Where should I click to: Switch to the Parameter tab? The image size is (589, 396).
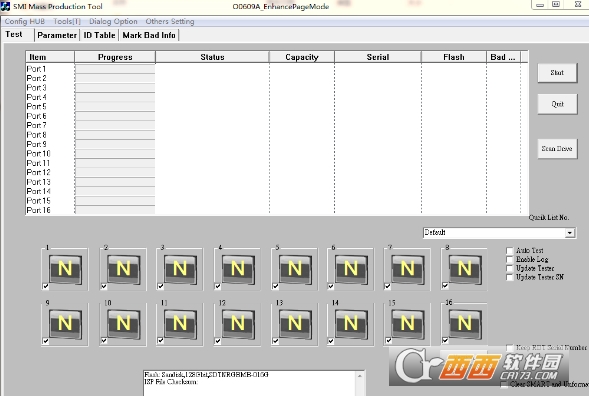click(57, 35)
